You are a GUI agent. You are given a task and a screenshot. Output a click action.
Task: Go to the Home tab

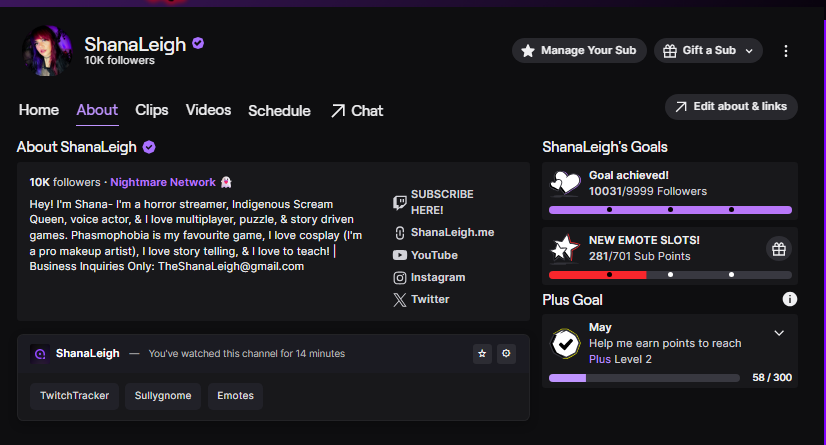tap(39, 110)
